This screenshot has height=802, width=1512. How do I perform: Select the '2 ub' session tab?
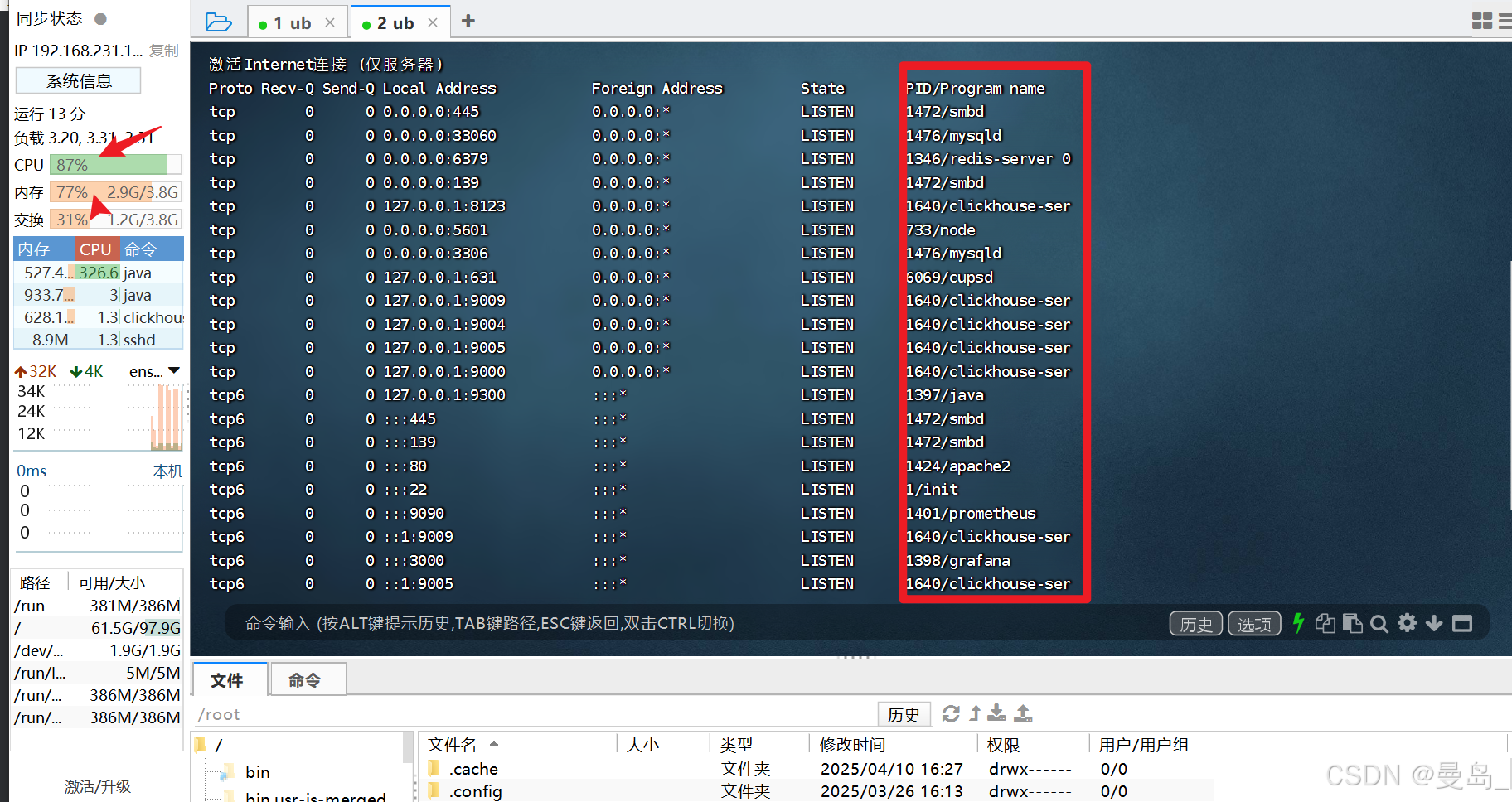pyautogui.click(x=395, y=23)
